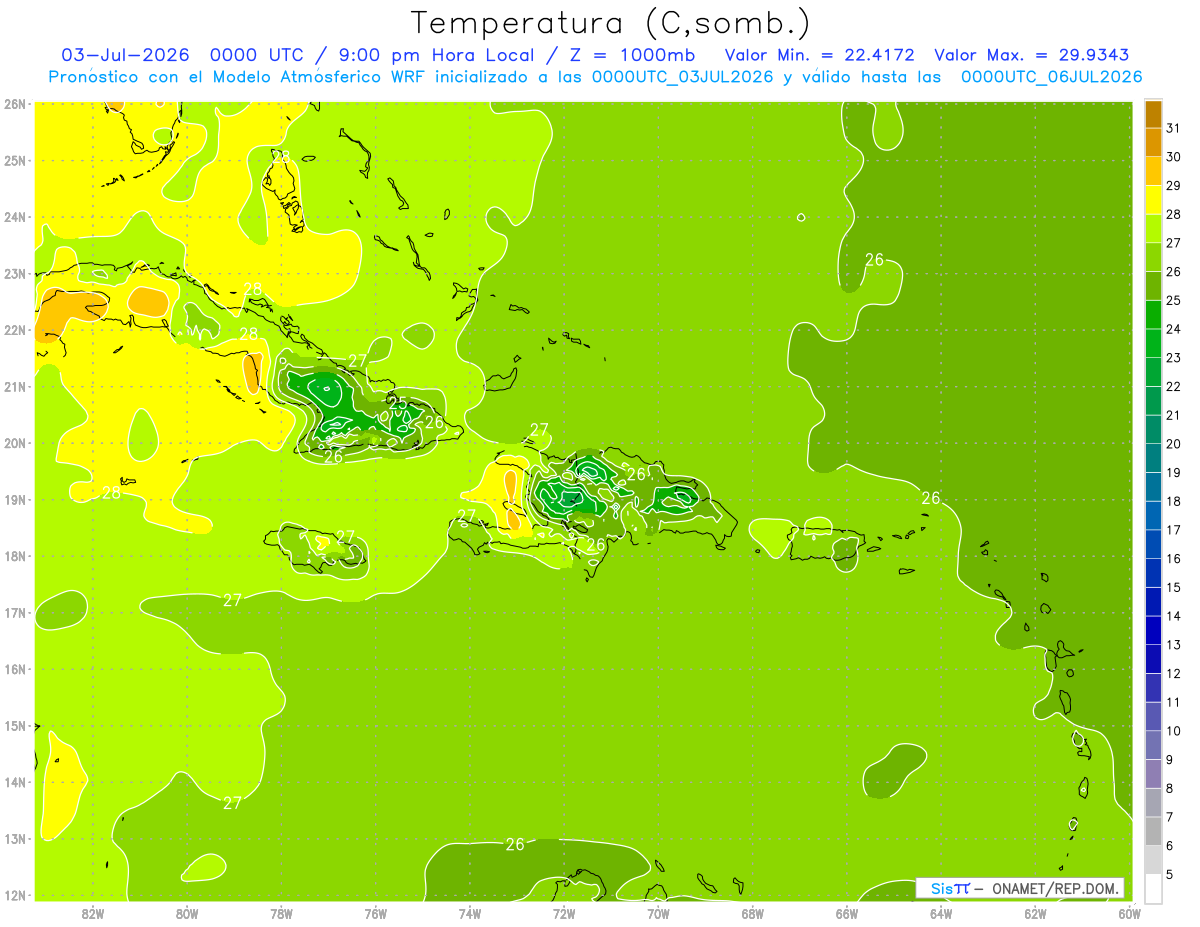
Task: Click the 'Valor Min. = 22.4172' readout
Action: tap(820, 55)
